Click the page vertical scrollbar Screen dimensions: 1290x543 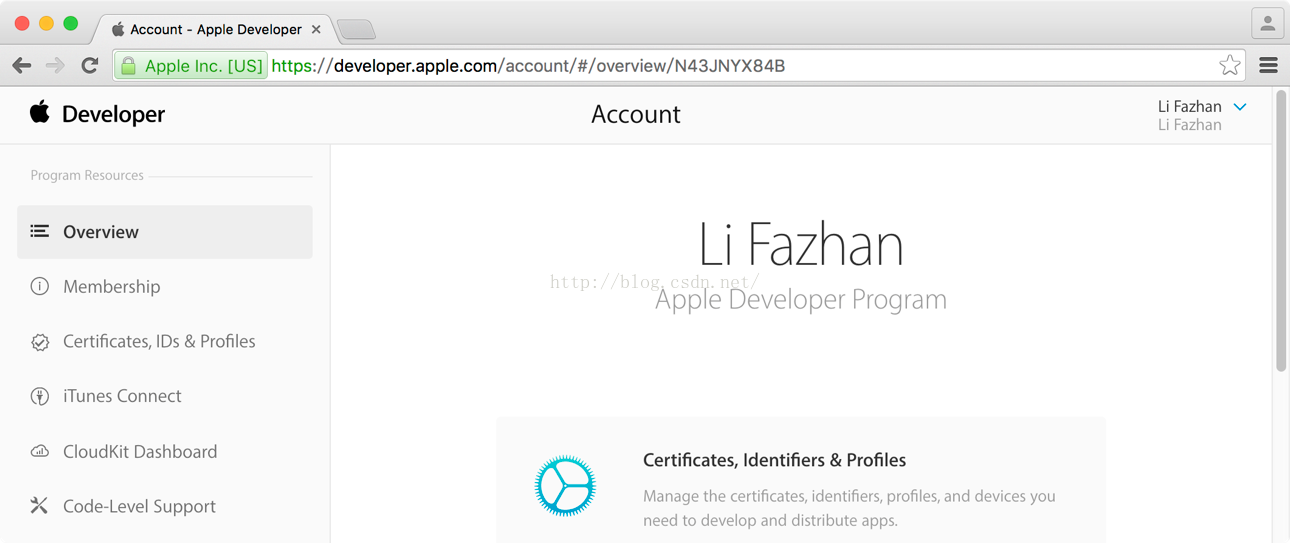1281,232
